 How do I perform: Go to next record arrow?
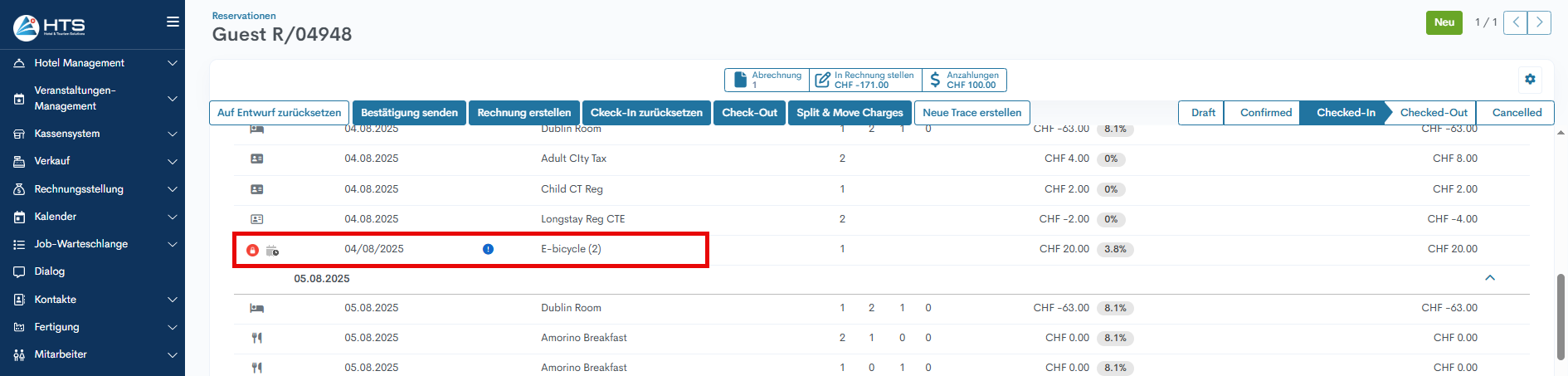(1539, 22)
